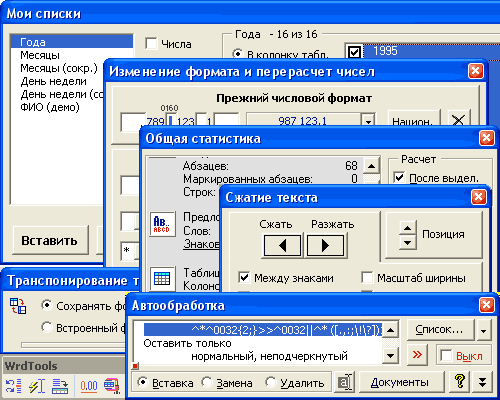Image resolution: width=500 pixels, height=400 pixels.
Task: Select the Сохранять radio option in Транспонирование
Action: 47,305
